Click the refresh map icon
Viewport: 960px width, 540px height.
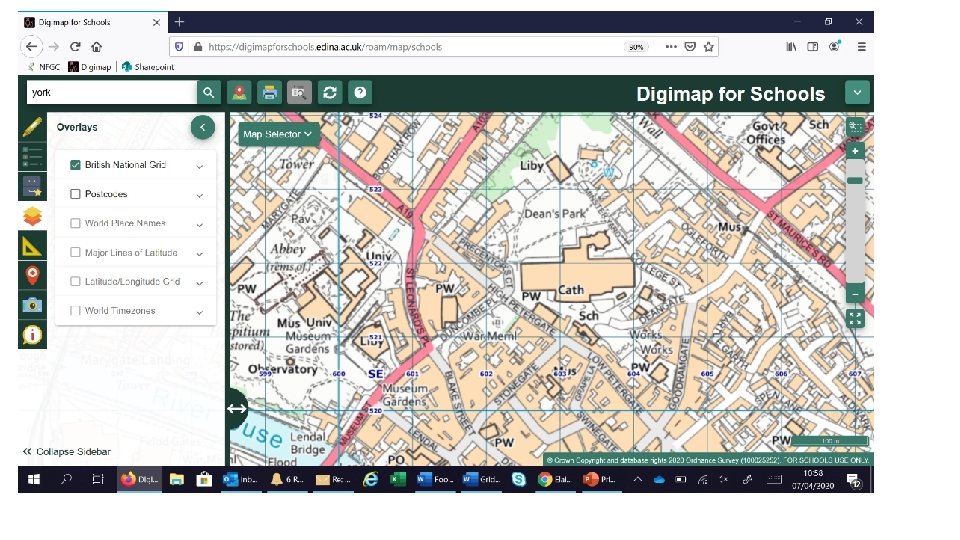coord(330,92)
